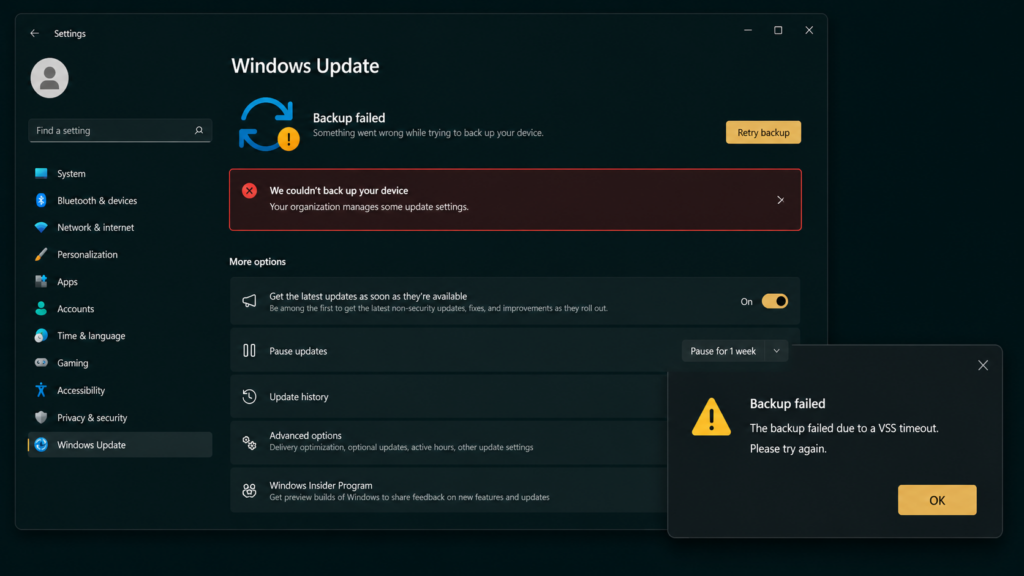1024x576 pixels.
Task: Expand pause duration with chevron arrow
Action: coord(776,351)
